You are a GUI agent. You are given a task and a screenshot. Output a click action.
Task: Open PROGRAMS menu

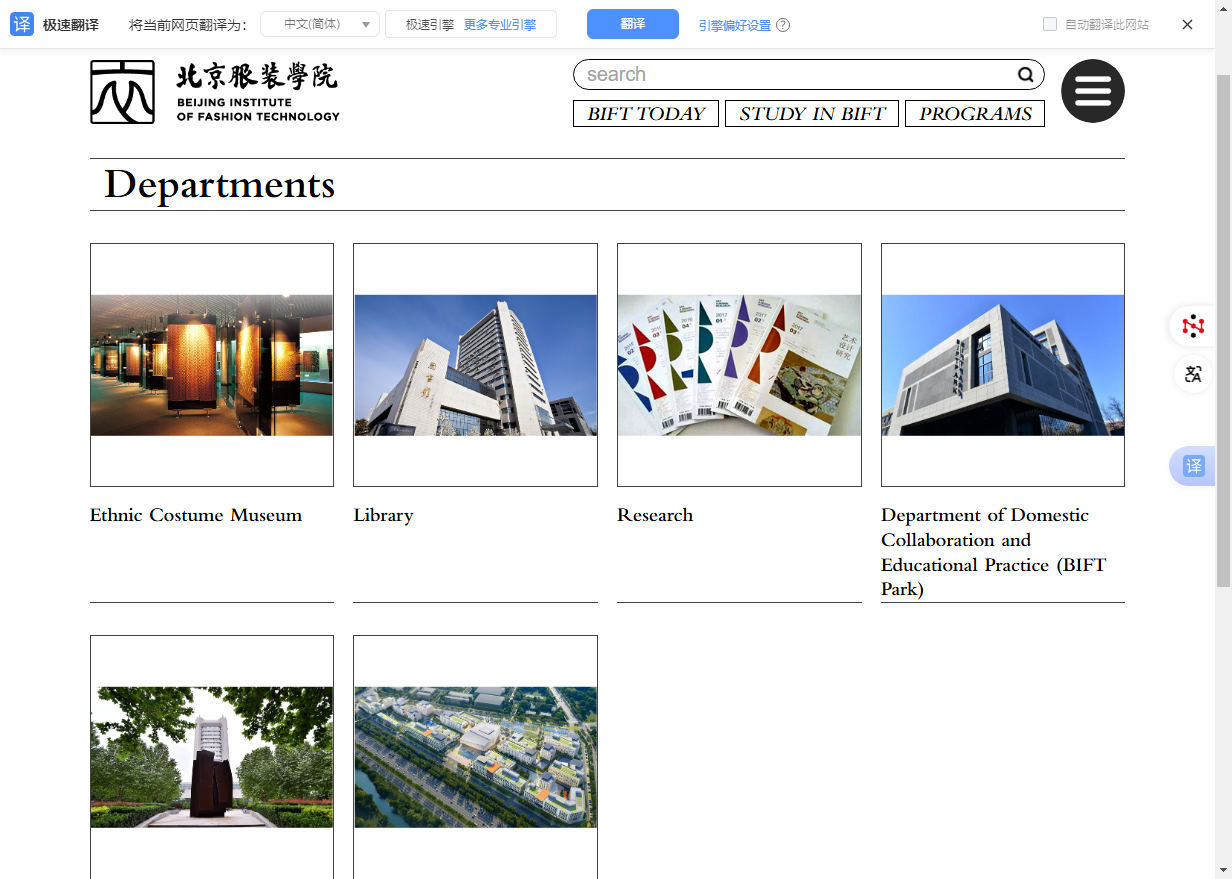pyautogui.click(x=975, y=114)
